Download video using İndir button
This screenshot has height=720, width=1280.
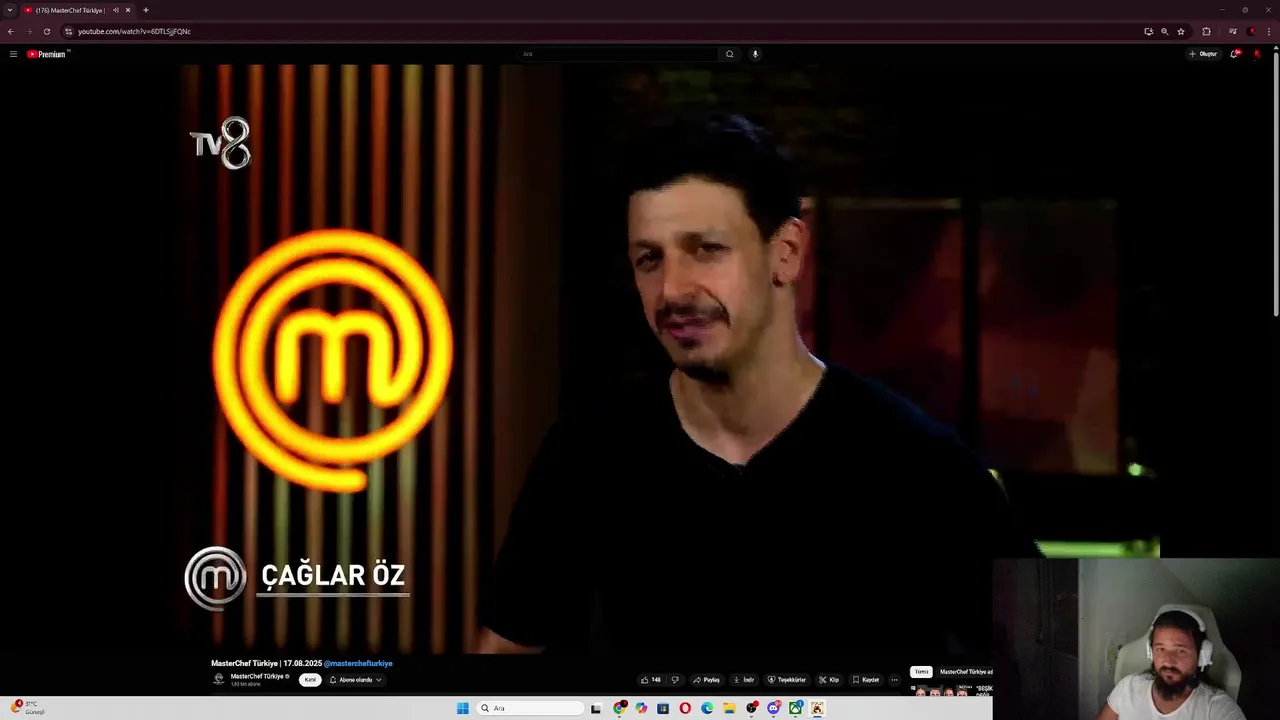744,680
